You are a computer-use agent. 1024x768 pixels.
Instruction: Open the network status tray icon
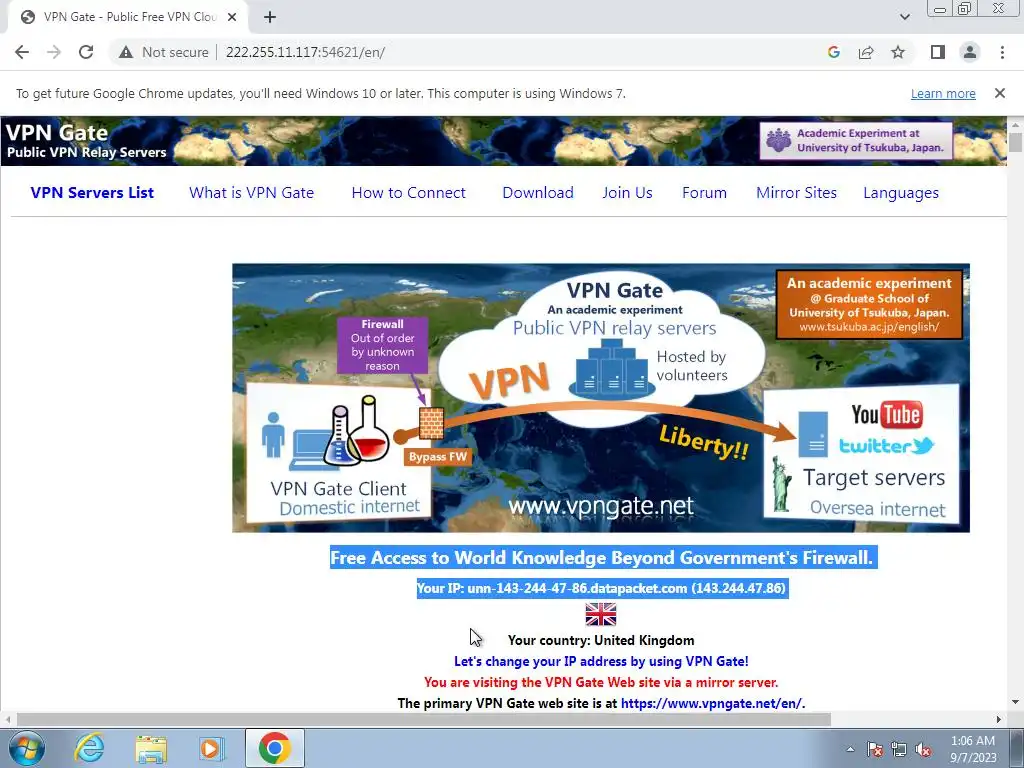(899, 749)
